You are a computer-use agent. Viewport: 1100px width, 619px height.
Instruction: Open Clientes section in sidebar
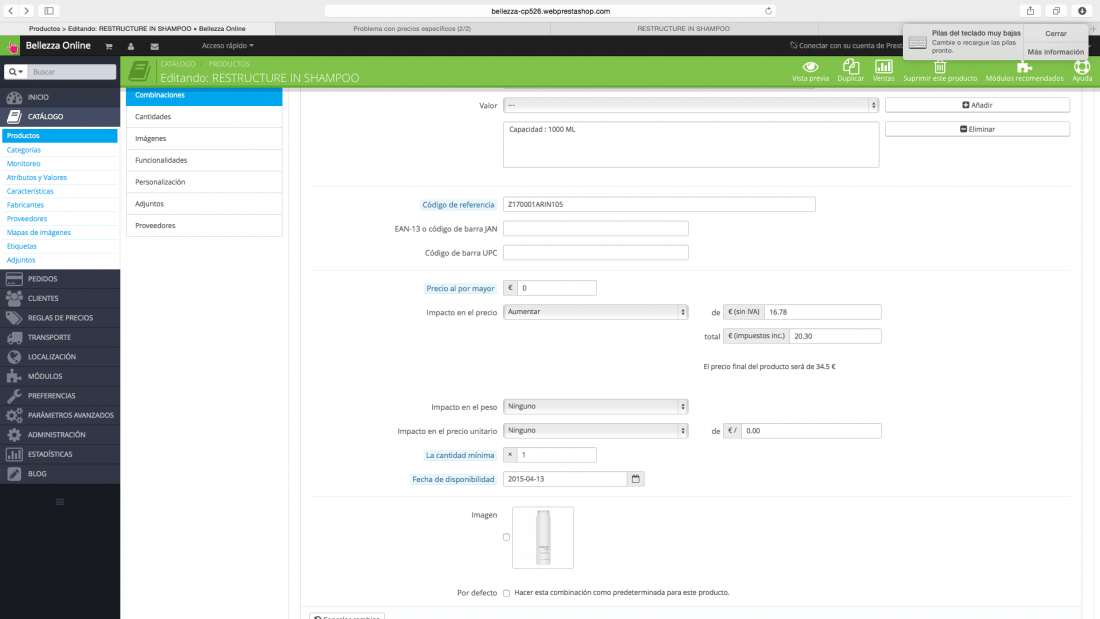(x=60, y=298)
